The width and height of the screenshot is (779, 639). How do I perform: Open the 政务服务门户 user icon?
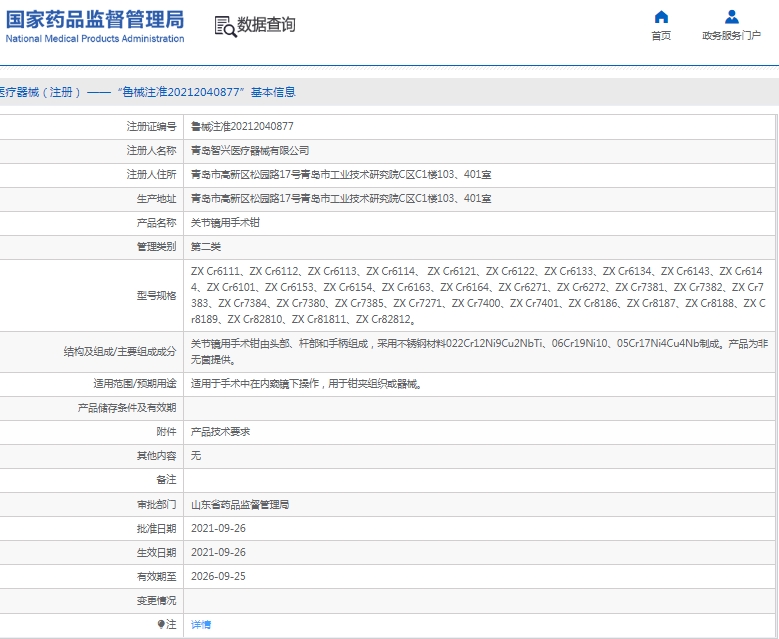click(x=731, y=17)
